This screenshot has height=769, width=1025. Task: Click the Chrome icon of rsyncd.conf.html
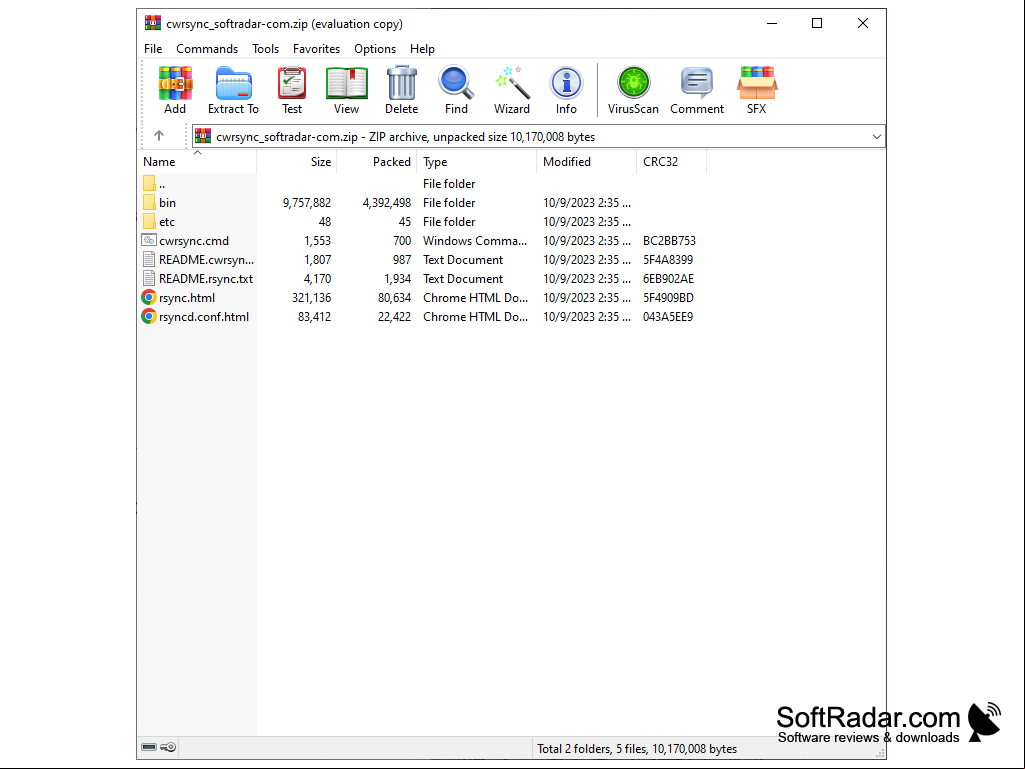(x=149, y=316)
